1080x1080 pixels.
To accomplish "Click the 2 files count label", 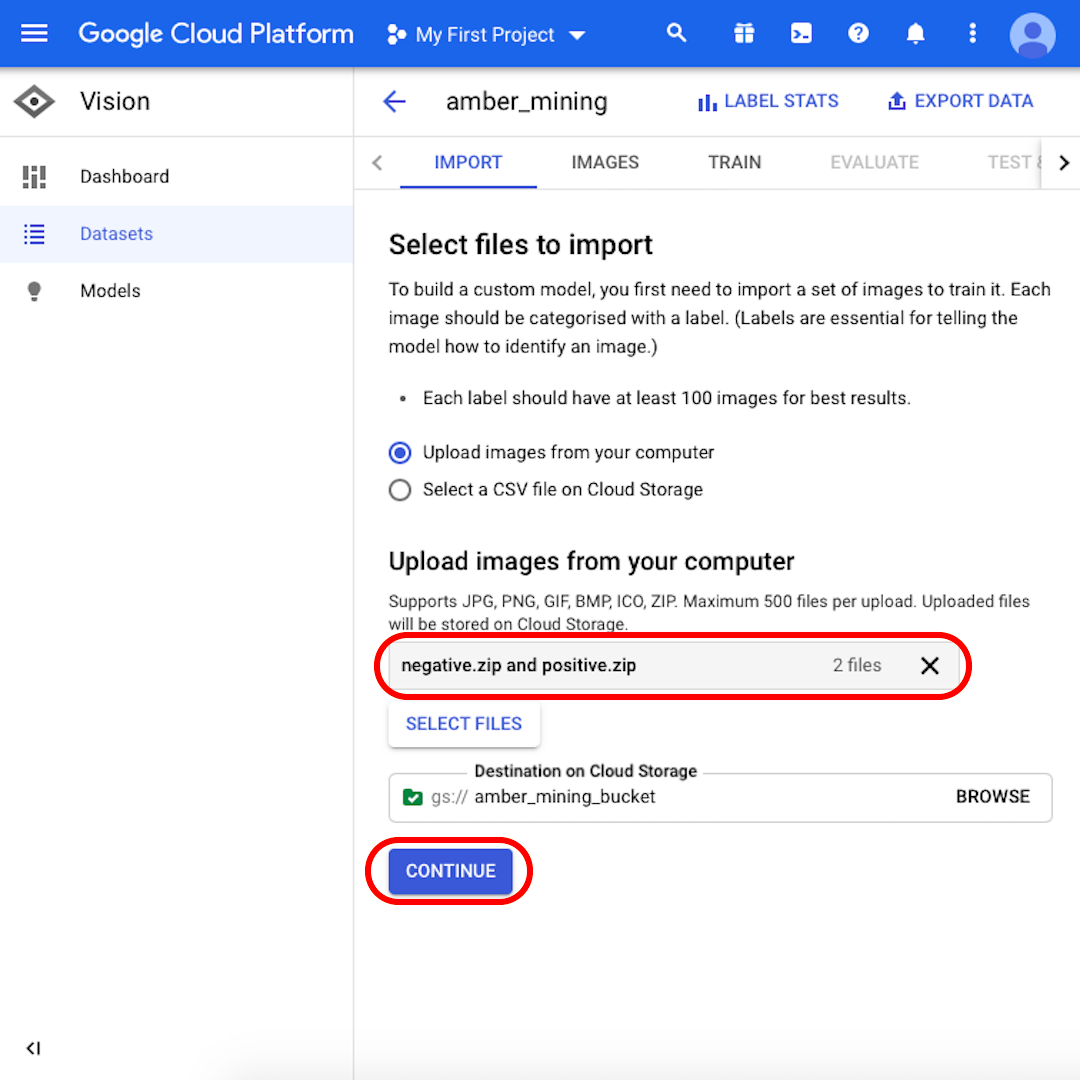I will coord(857,665).
